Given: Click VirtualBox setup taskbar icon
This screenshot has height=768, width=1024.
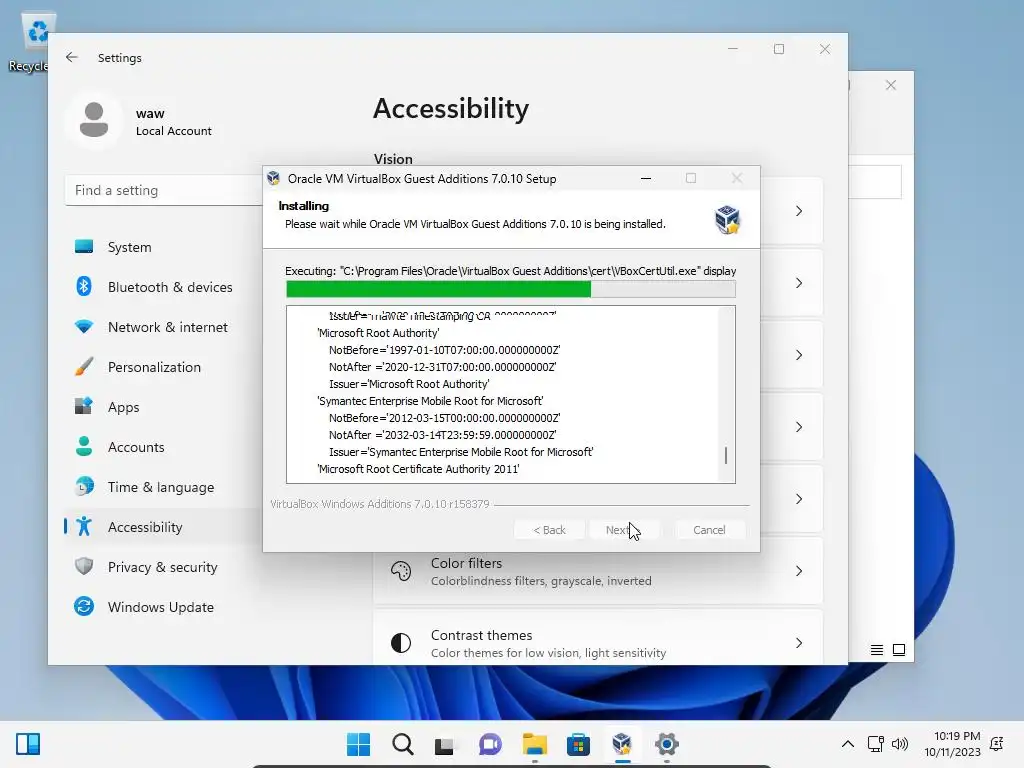Looking at the screenshot, I should [622, 744].
